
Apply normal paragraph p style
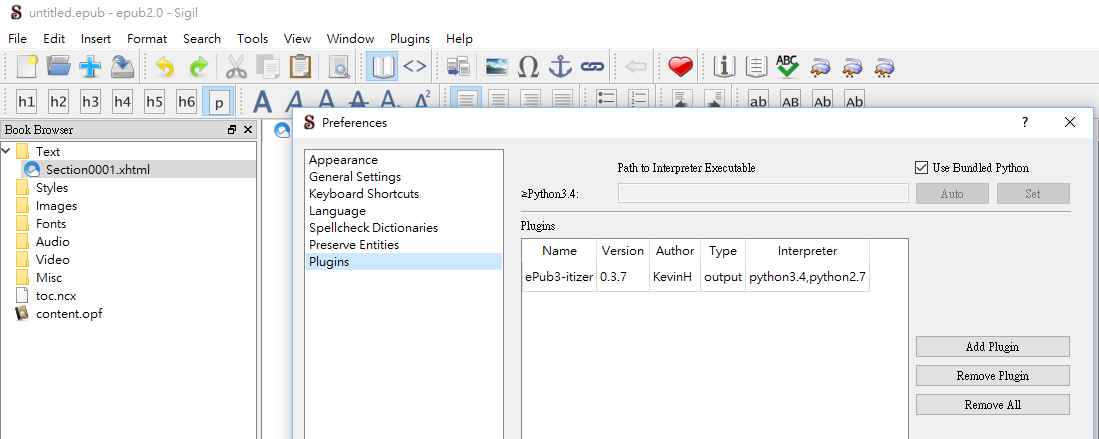click(x=219, y=102)
